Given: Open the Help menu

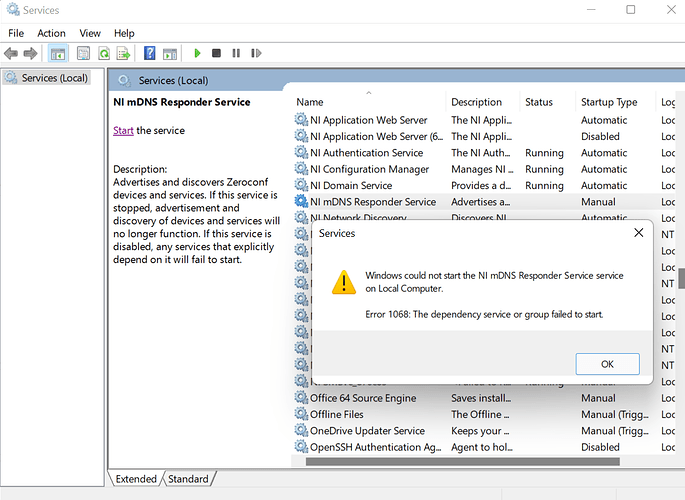Looking at the screenshot, I should click(x=124, y=33).
